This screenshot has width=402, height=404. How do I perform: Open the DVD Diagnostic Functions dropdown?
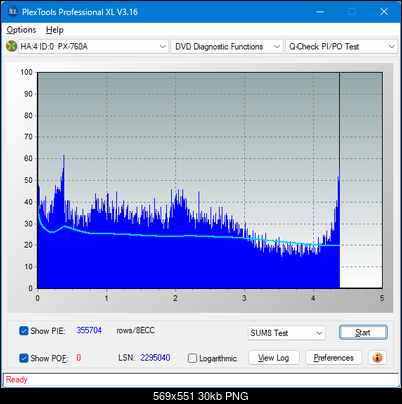[x=227, y=46]
